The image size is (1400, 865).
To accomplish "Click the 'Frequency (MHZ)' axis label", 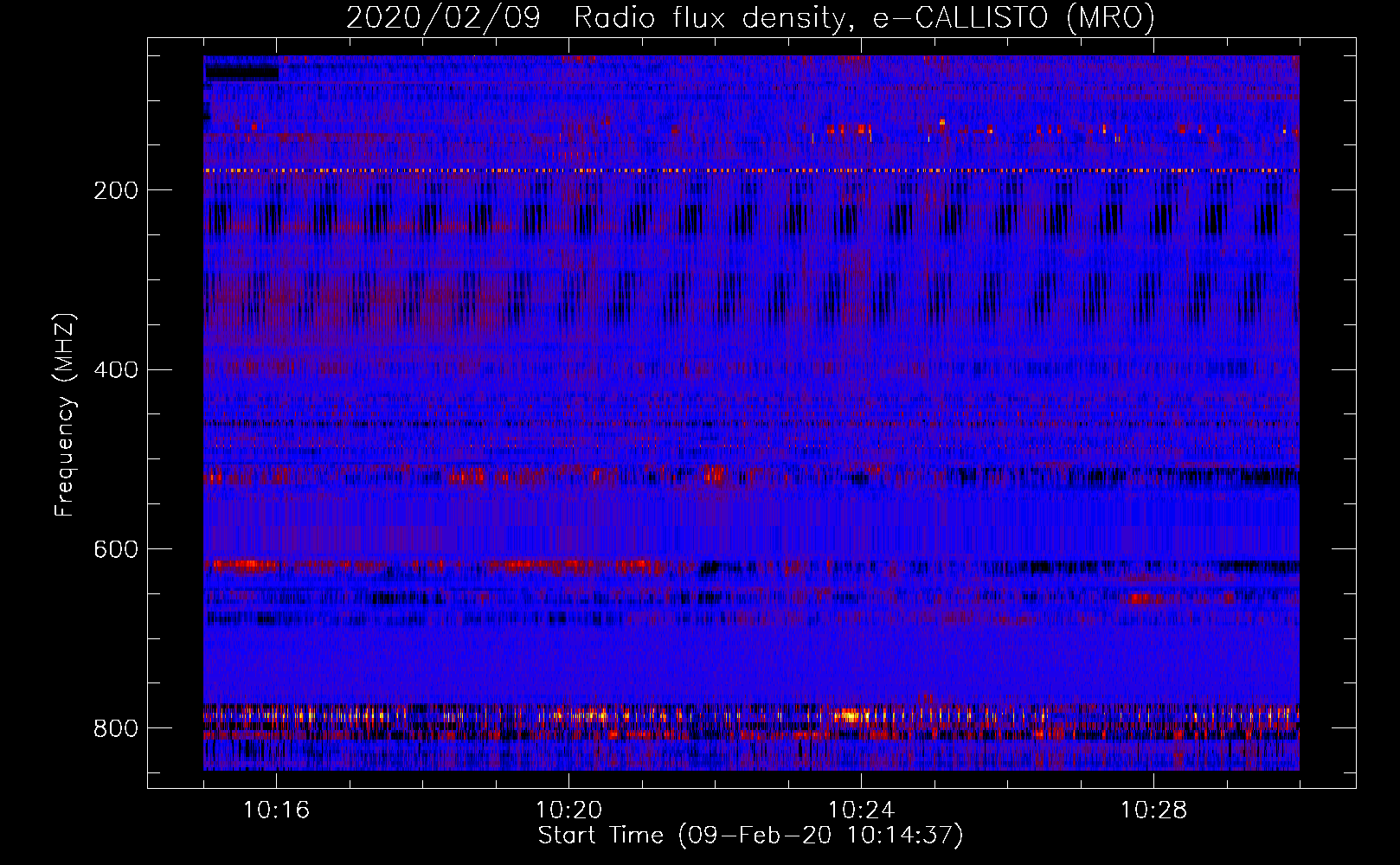I will point(65,415).
